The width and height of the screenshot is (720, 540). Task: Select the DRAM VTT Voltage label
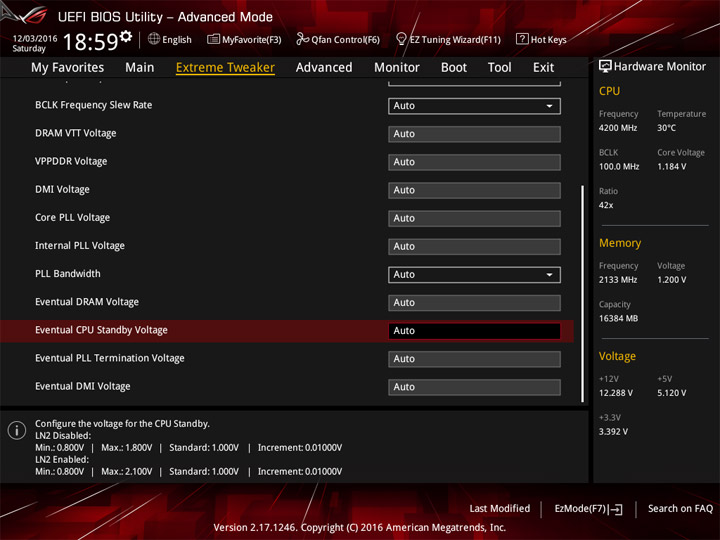(76, 133)
